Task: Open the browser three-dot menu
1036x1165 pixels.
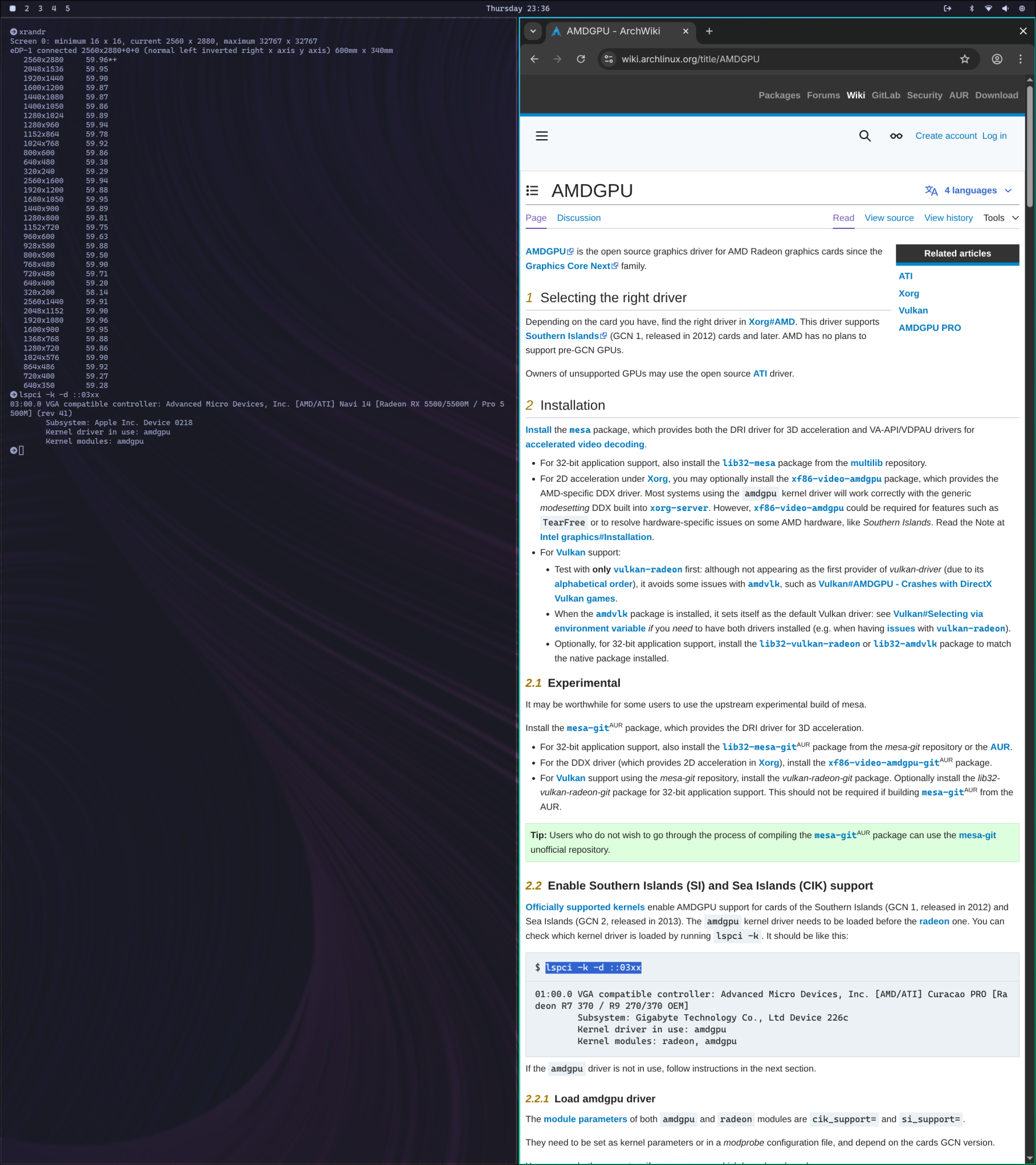Action: (x=1020, y=59)
